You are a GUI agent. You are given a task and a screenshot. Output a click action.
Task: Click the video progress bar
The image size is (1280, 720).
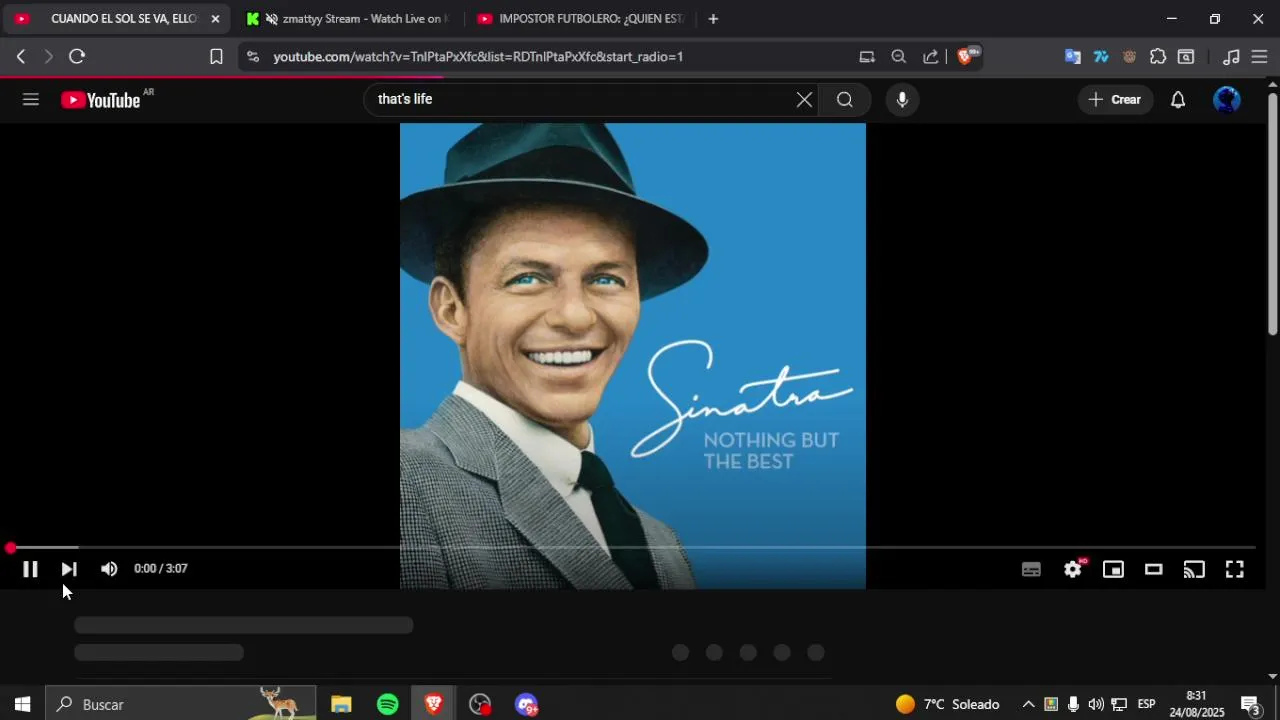[x=632, y=548]
